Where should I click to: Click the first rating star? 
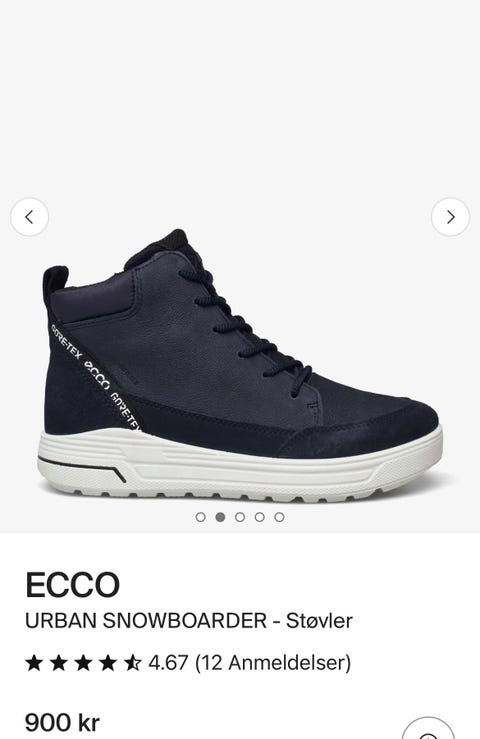pyautogui.click(x=34, y=663)
